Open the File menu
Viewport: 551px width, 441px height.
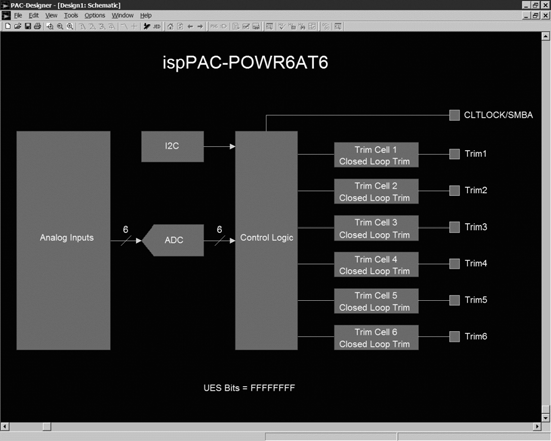(x=18, y=15)
